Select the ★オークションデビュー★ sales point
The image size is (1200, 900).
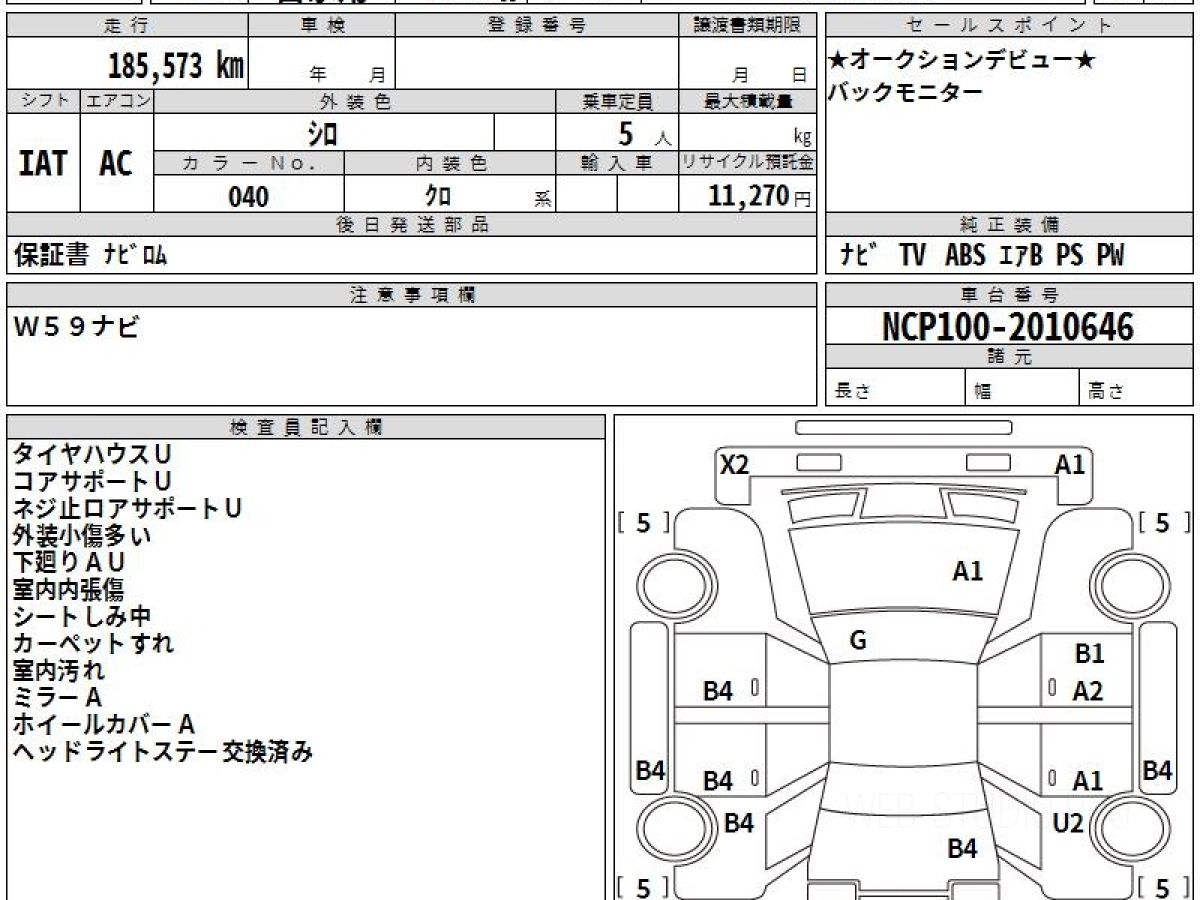pyautogui.click(x=962, y=61)
